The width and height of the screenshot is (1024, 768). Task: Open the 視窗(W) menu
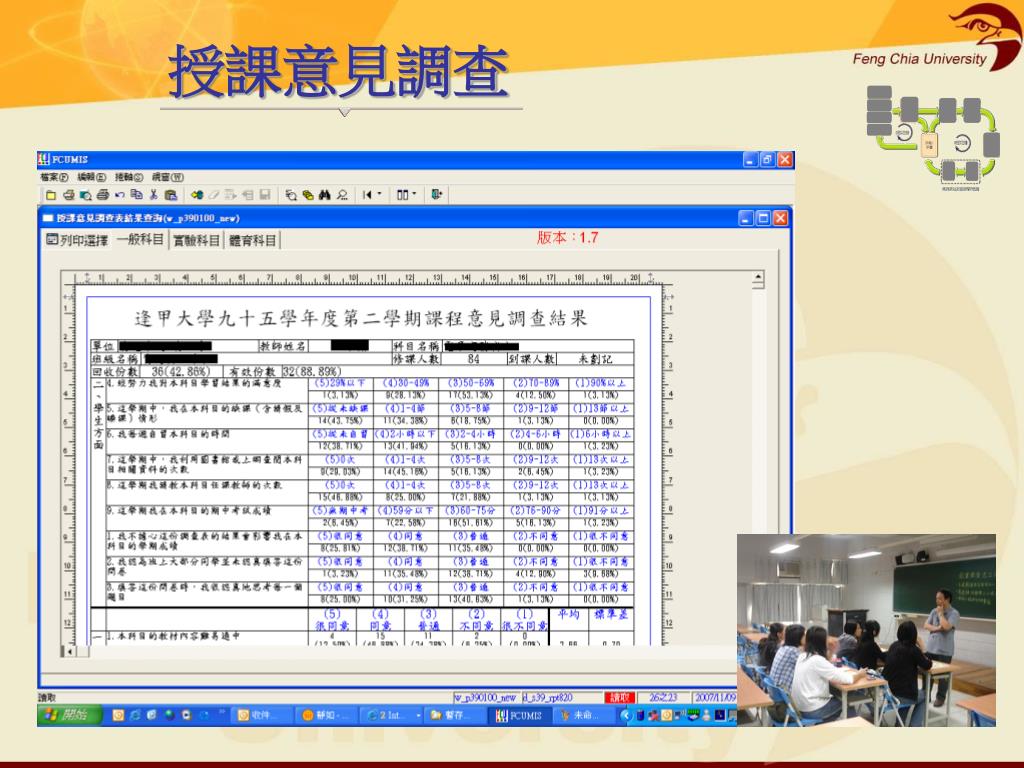(168, 177)
